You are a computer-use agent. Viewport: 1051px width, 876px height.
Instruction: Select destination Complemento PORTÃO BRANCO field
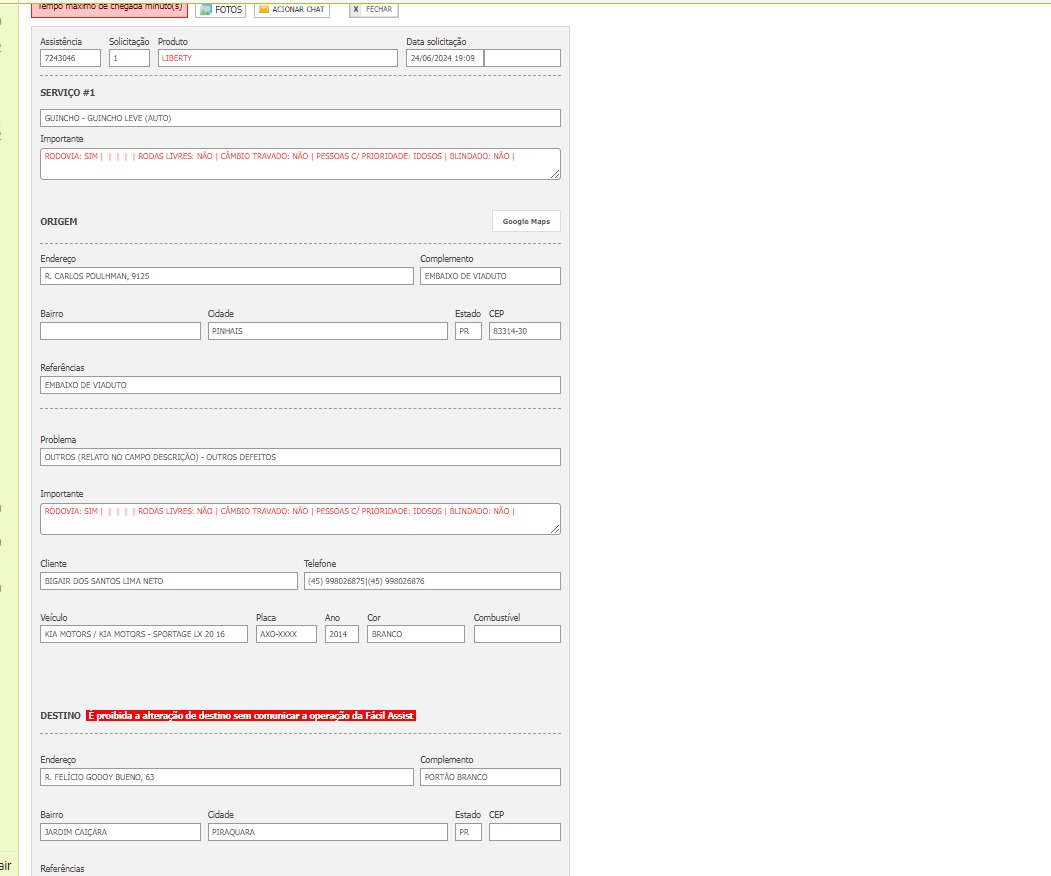click(x=490, y=777)
